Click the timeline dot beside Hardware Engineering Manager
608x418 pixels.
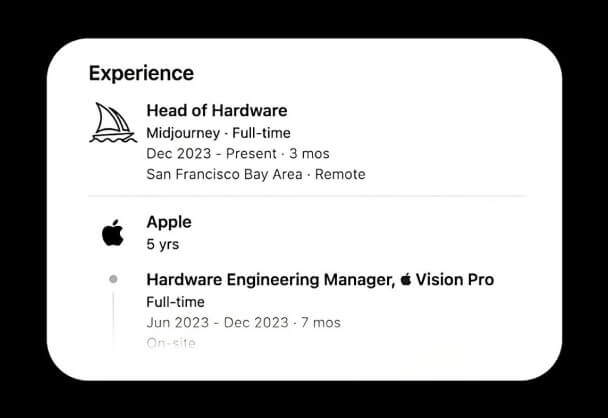click(x=113, y=279)
